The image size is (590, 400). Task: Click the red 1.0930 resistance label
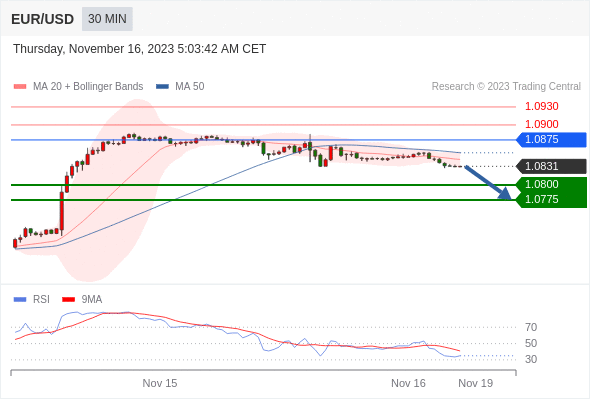pyautogui.click(x=541, y=106)
